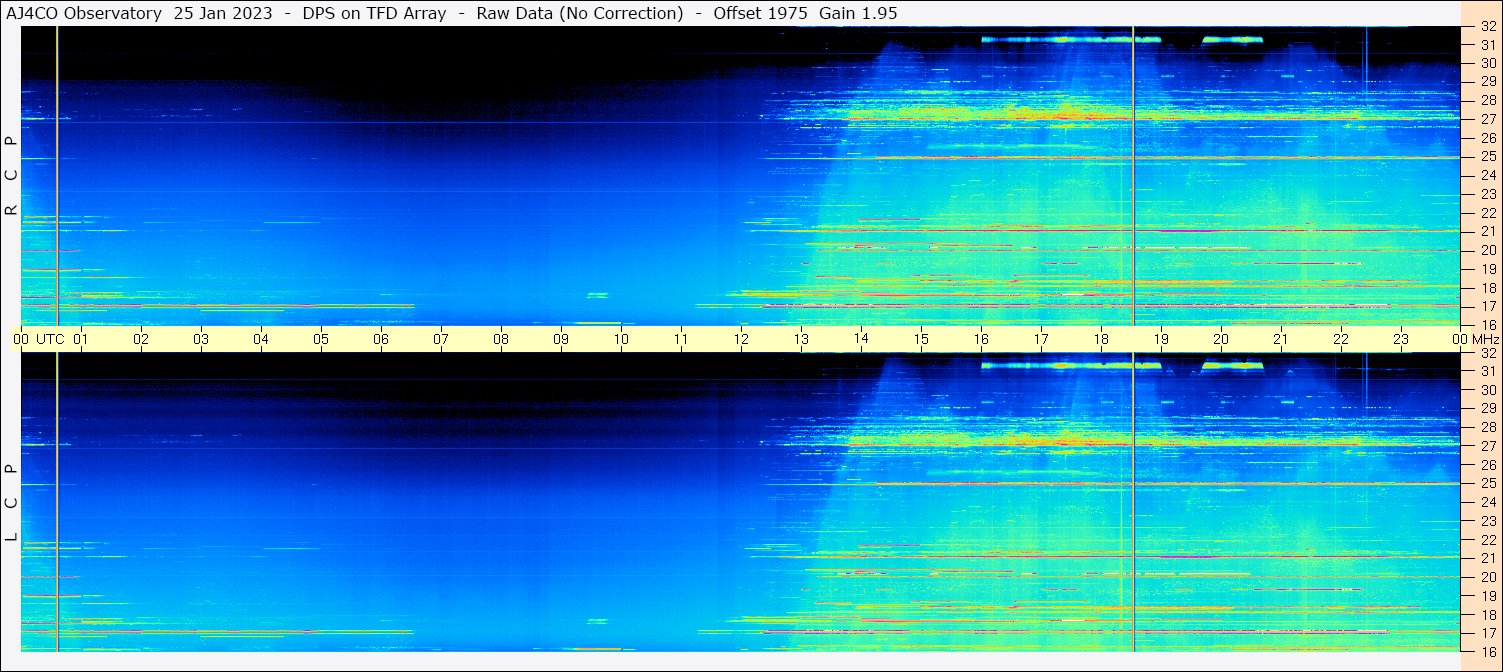
Task: Click hour label "01" on the time axis
Action: tap(81, 339)
